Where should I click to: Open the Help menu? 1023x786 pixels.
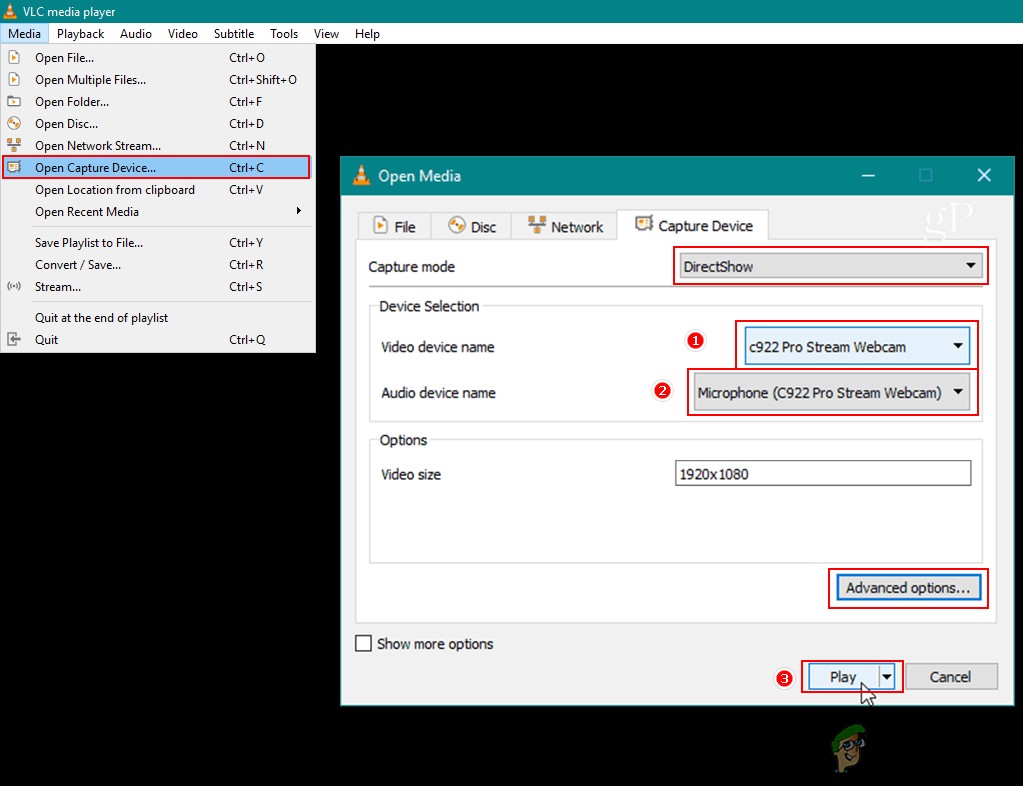coord(367,34)
